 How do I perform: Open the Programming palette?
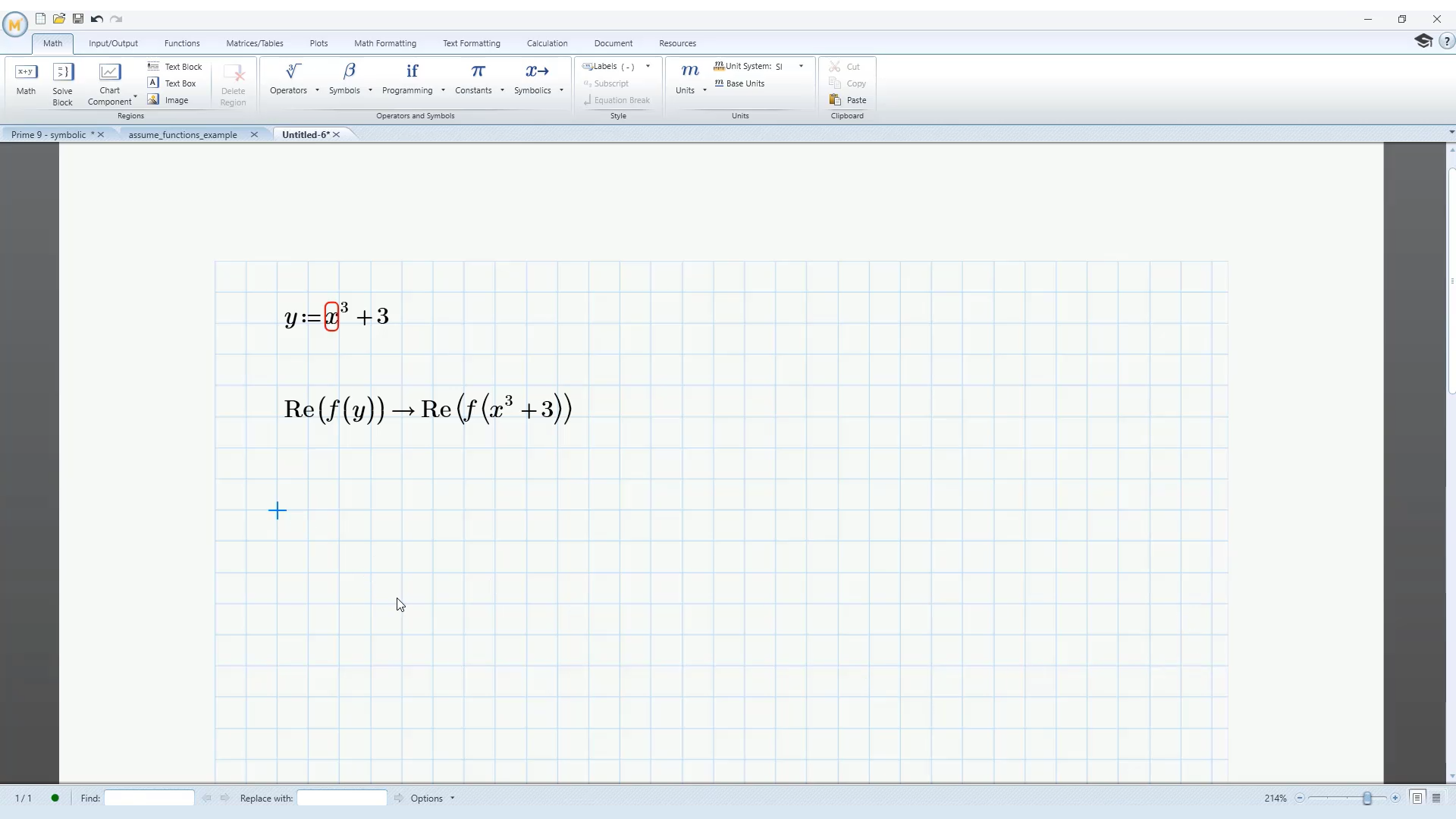click(408, 79)
